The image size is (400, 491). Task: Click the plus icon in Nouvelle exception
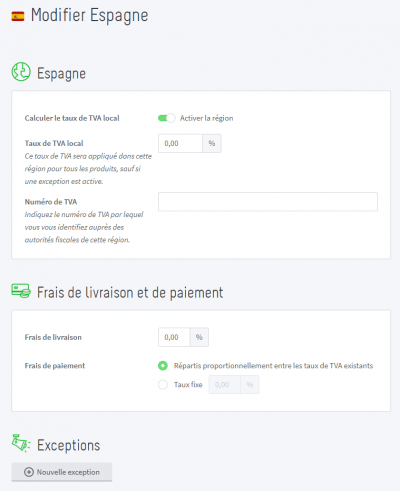29,472
